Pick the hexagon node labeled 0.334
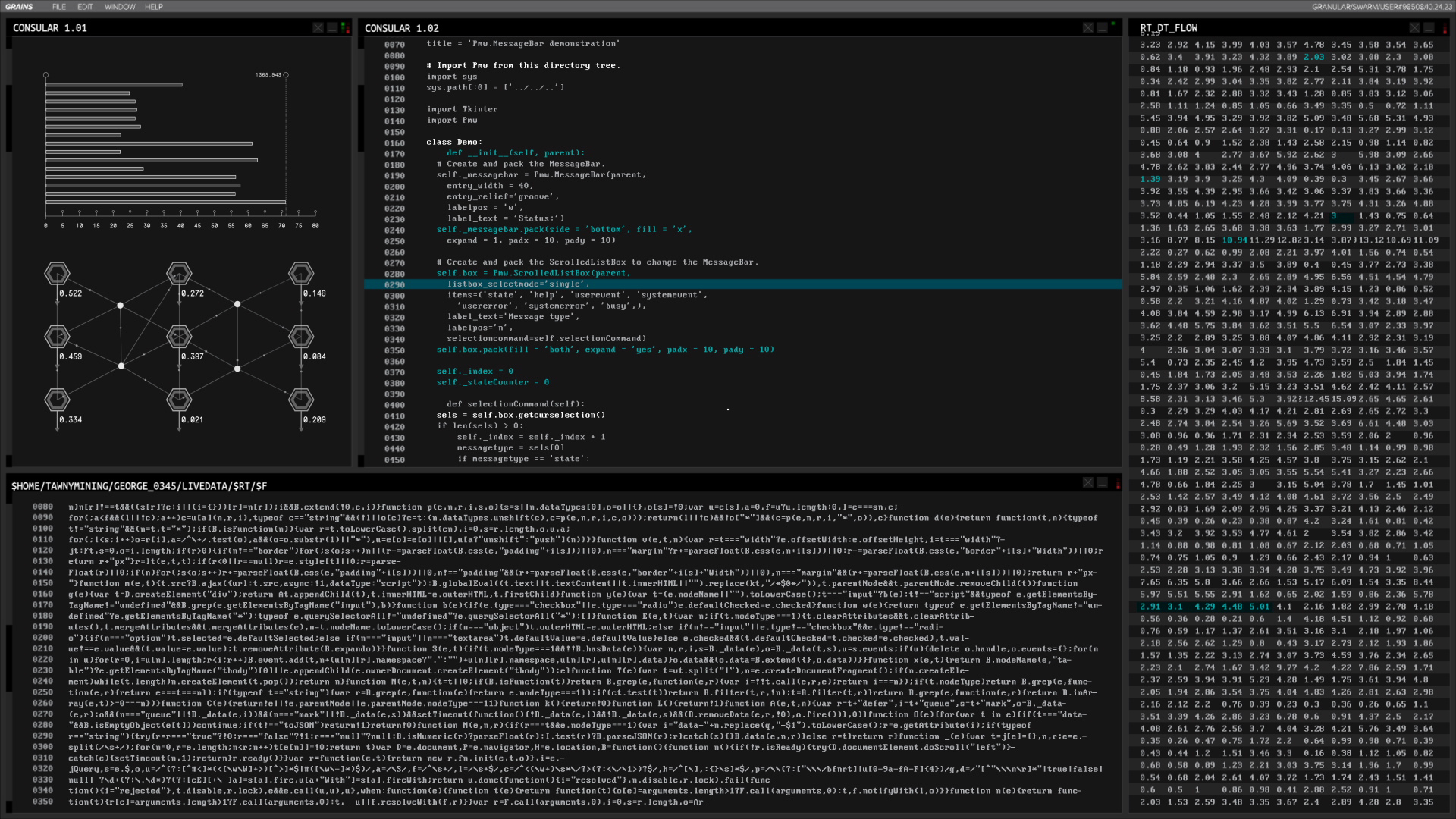This screenshot has width=1456, height=819. pyautogui.click(x=57, y=399)
